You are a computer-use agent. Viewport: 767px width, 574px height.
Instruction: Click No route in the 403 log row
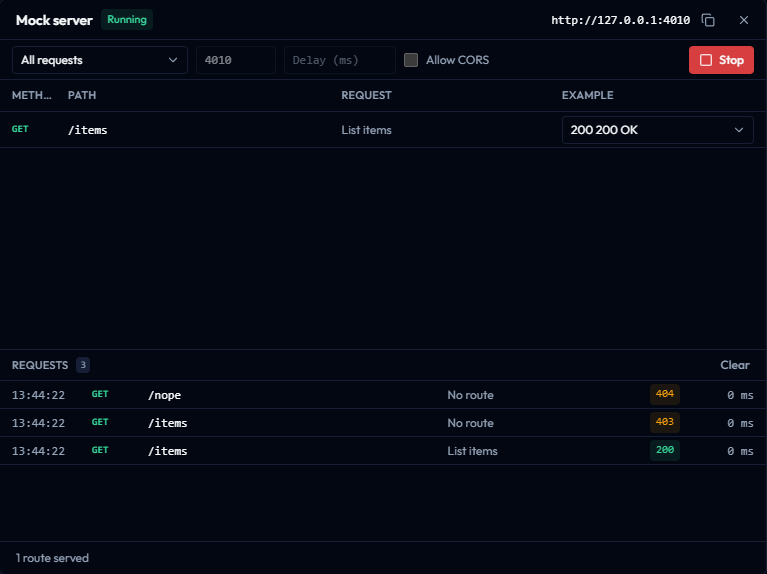click(470, 423)
